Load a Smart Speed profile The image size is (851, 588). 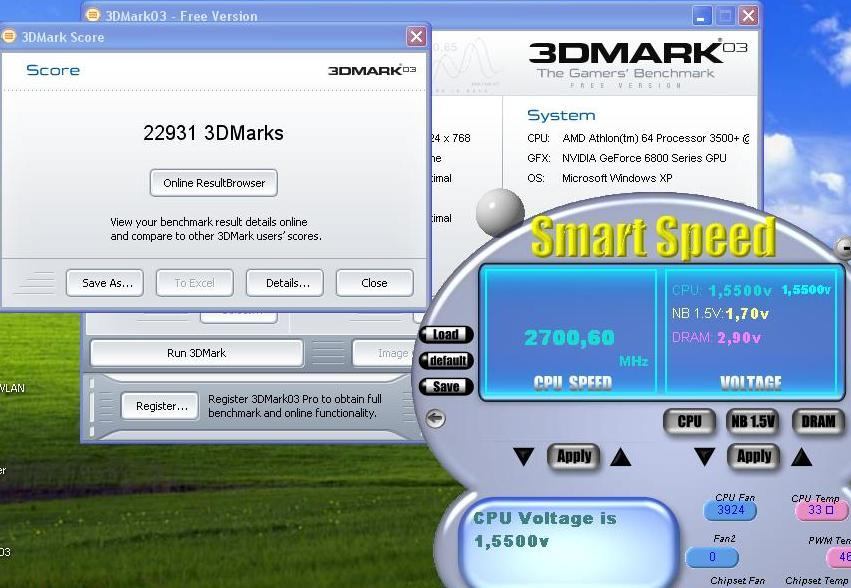446,334
